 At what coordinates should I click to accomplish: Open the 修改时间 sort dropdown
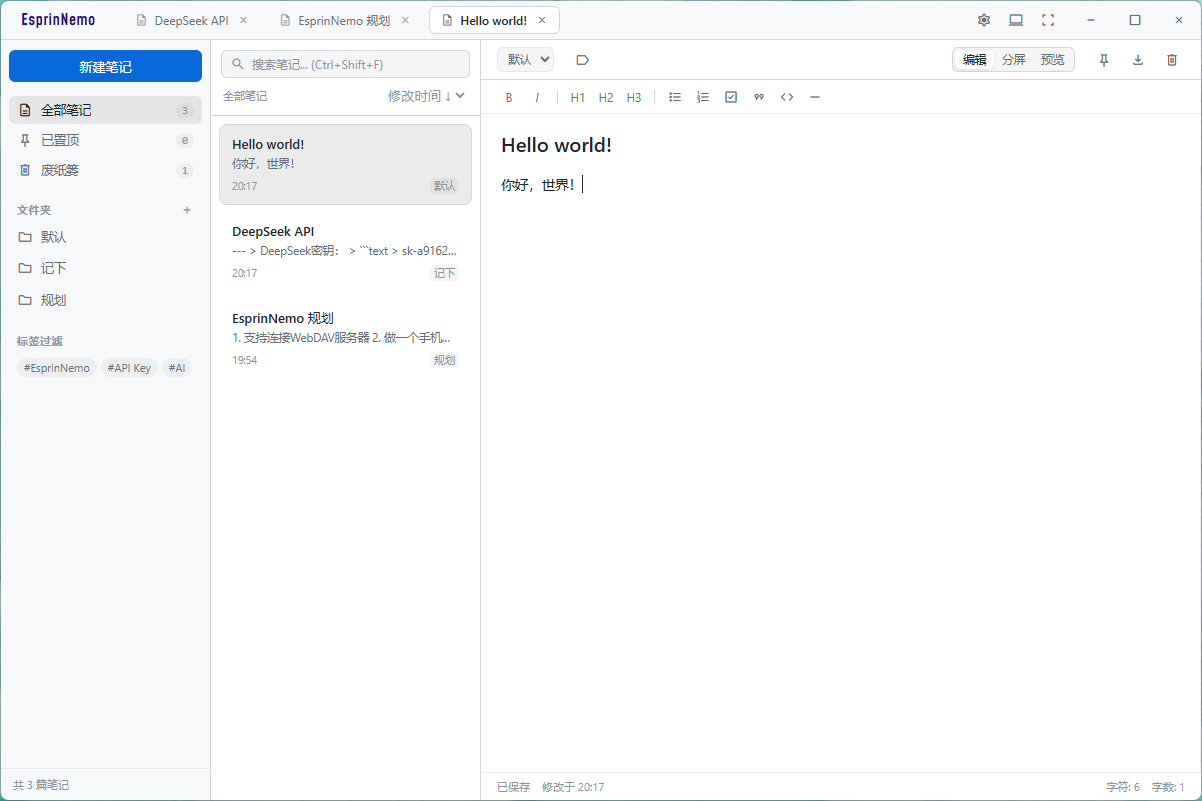(x=427, y=96)
